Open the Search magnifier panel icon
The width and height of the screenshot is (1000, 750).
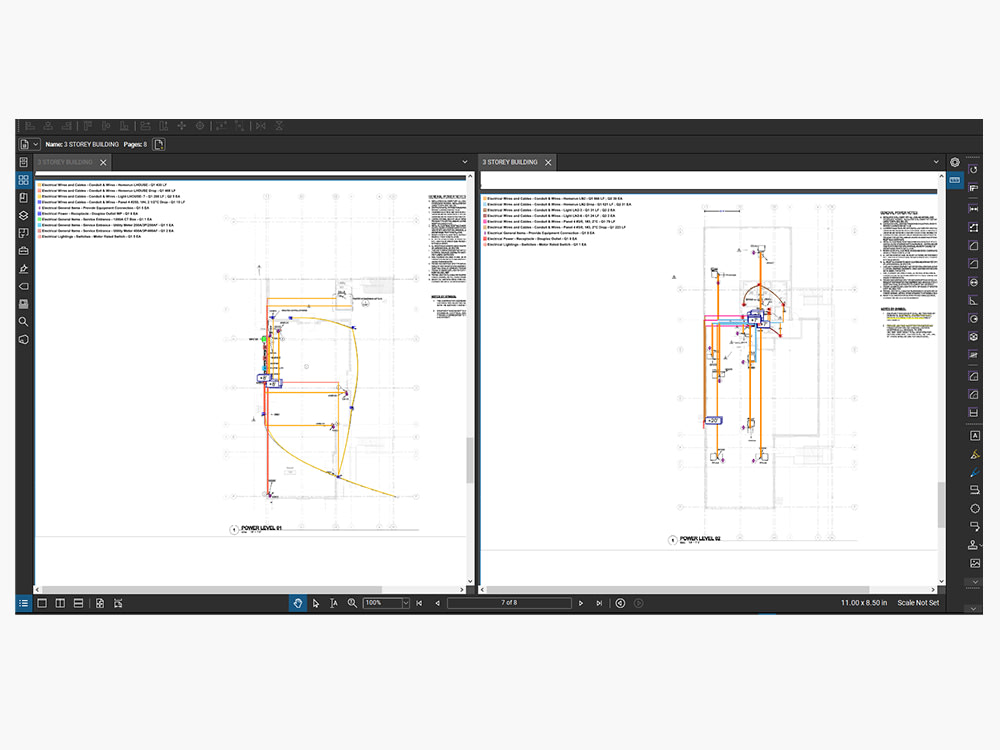tap(24, 321)
